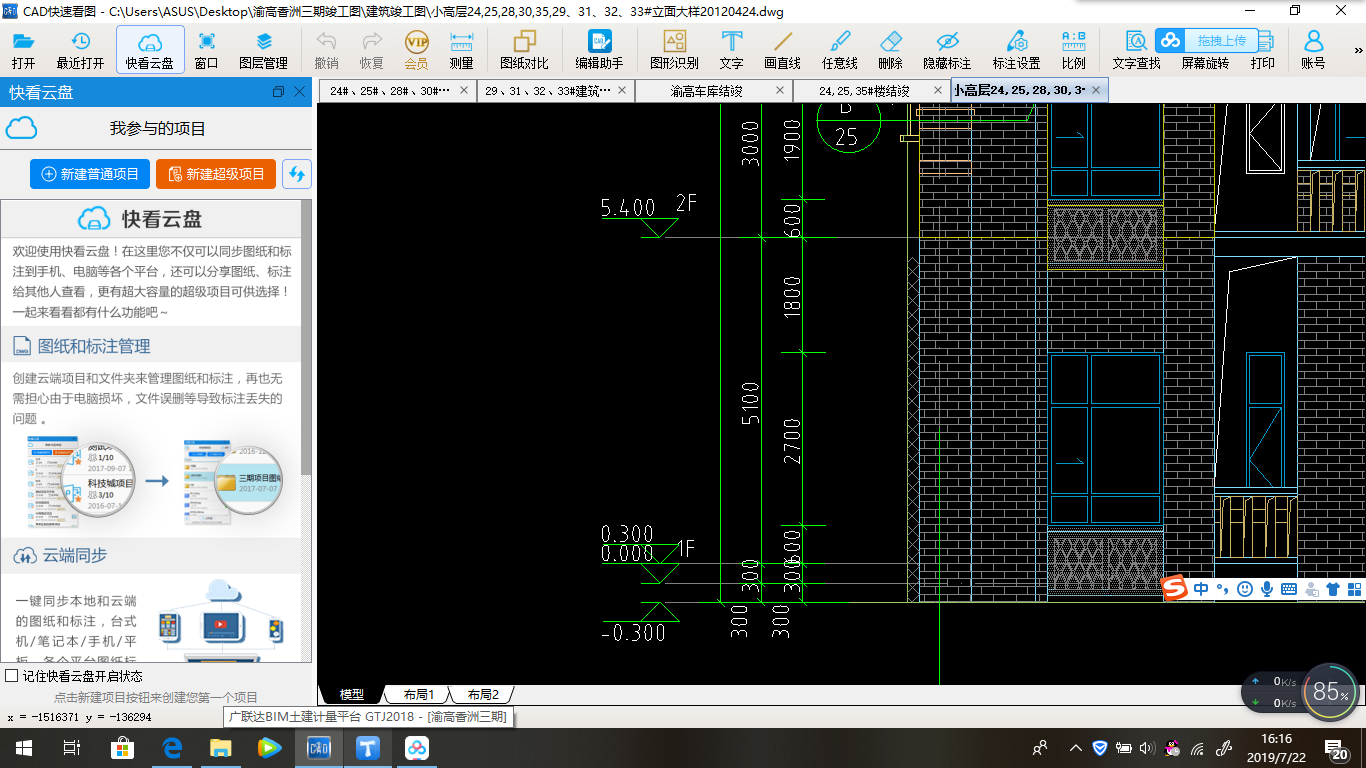Click the 我参与的项目 heading
Screen dimensions: 1366x768
(157, 129)
